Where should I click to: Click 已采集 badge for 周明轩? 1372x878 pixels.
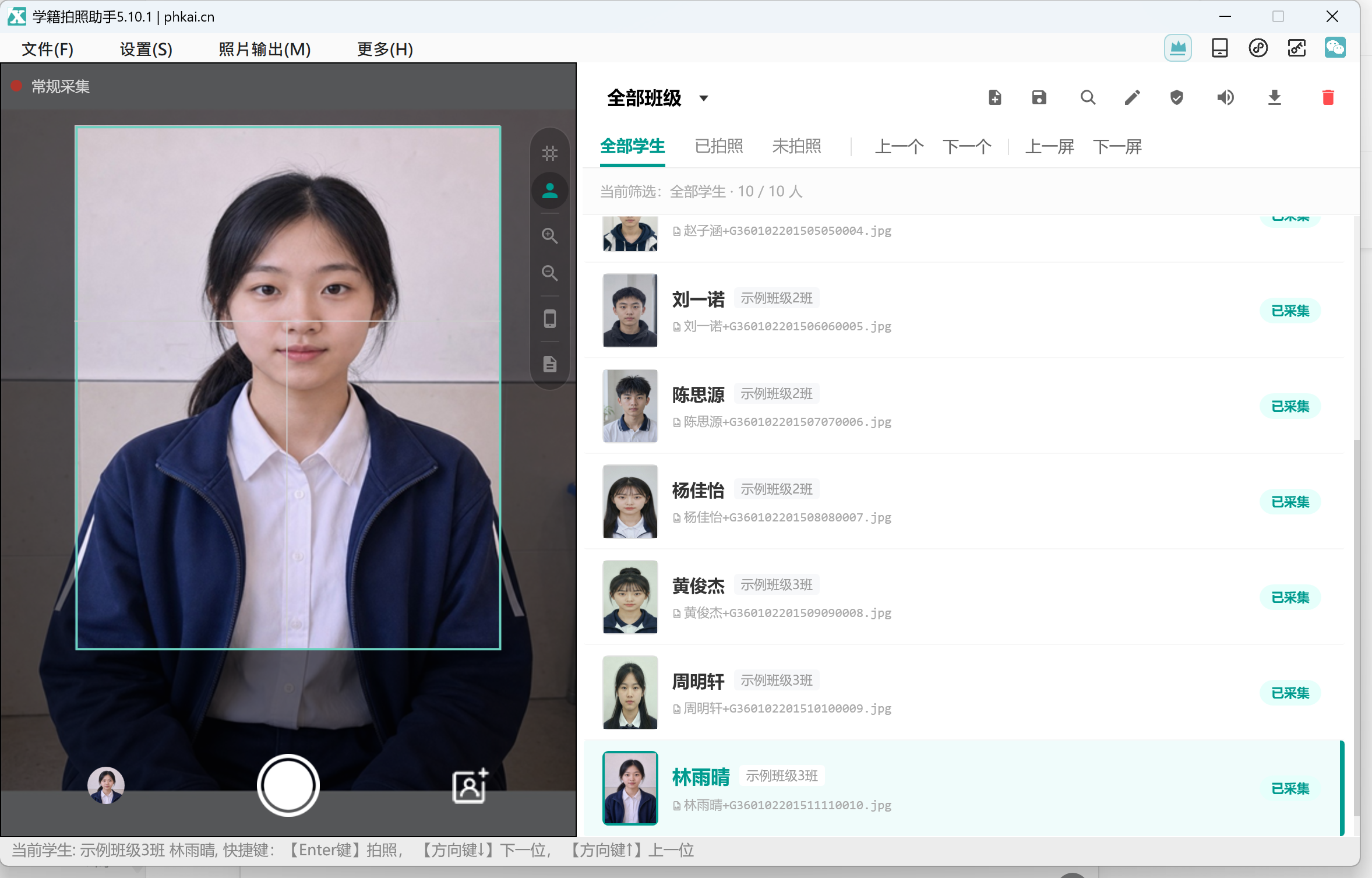click(x=1290, y=693)
